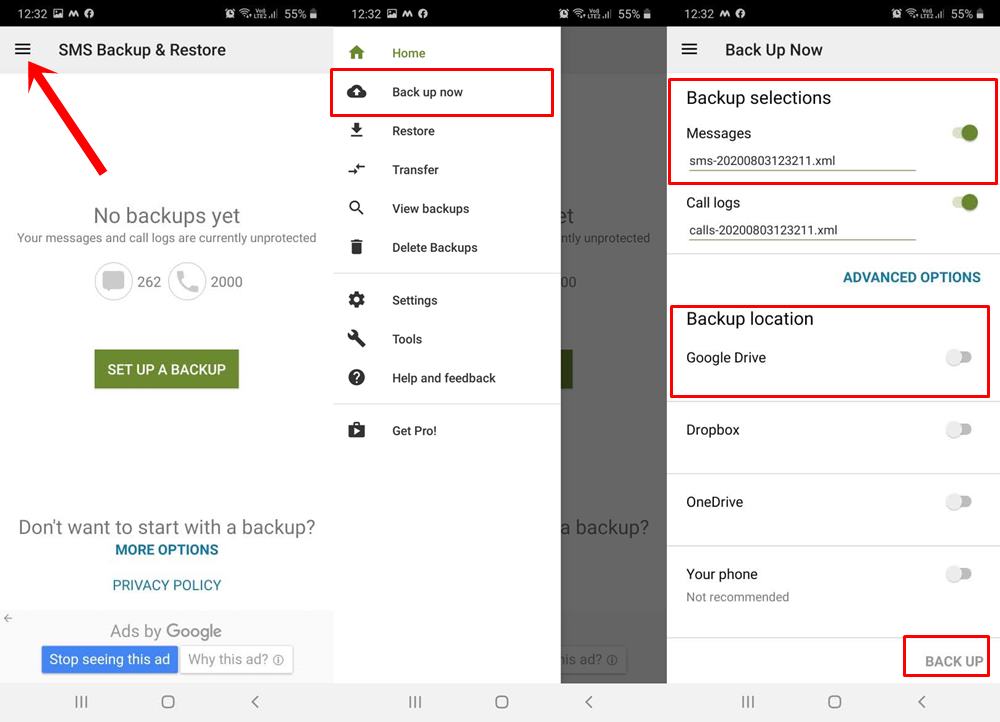This screenshot has height=722, width=1000.
Task: Click the cloud upload icon for Back up now
Action: click(357, 92)
